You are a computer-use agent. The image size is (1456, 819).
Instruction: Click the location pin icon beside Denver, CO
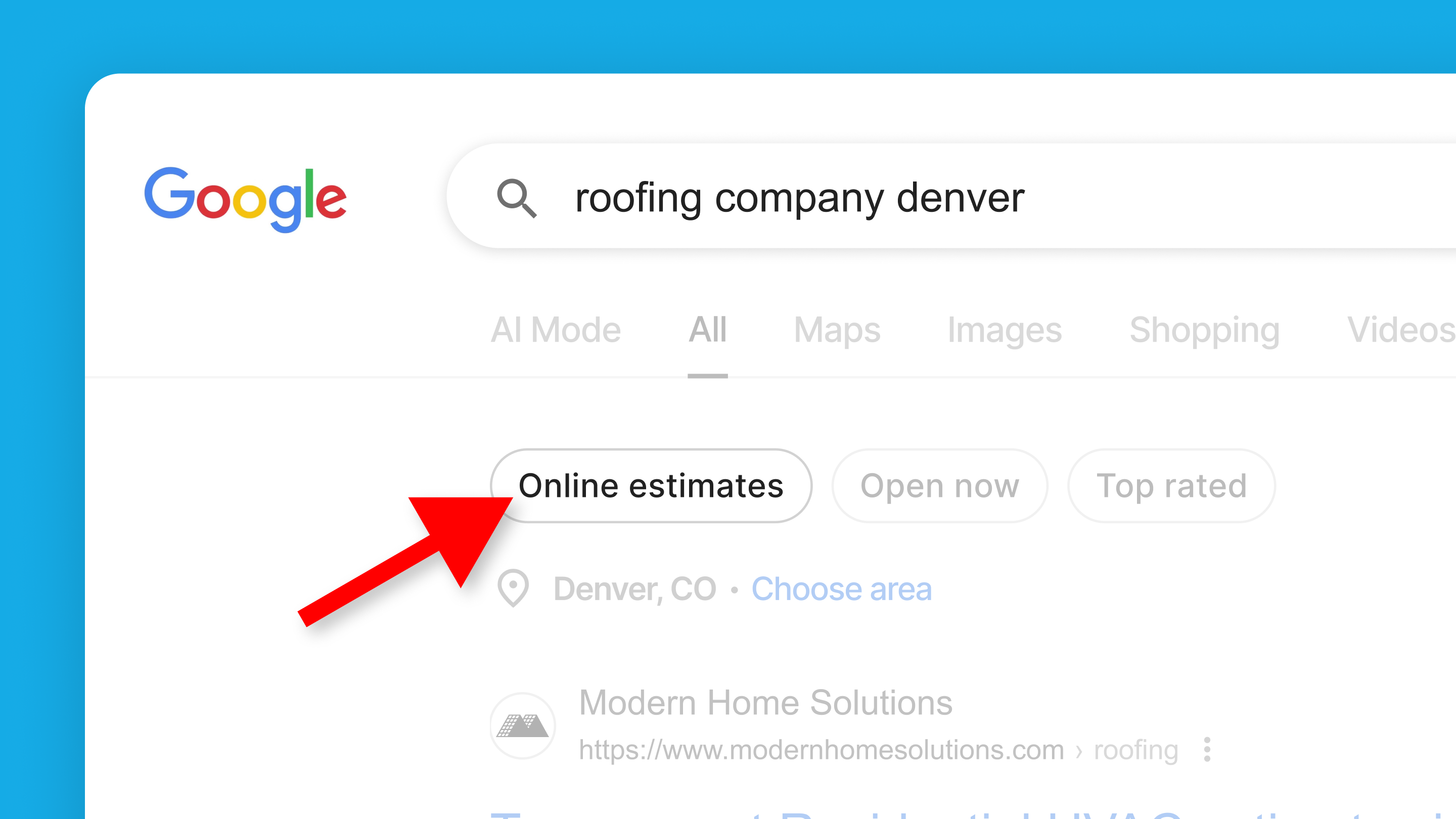pyautogui.click(x=513, y=588)
